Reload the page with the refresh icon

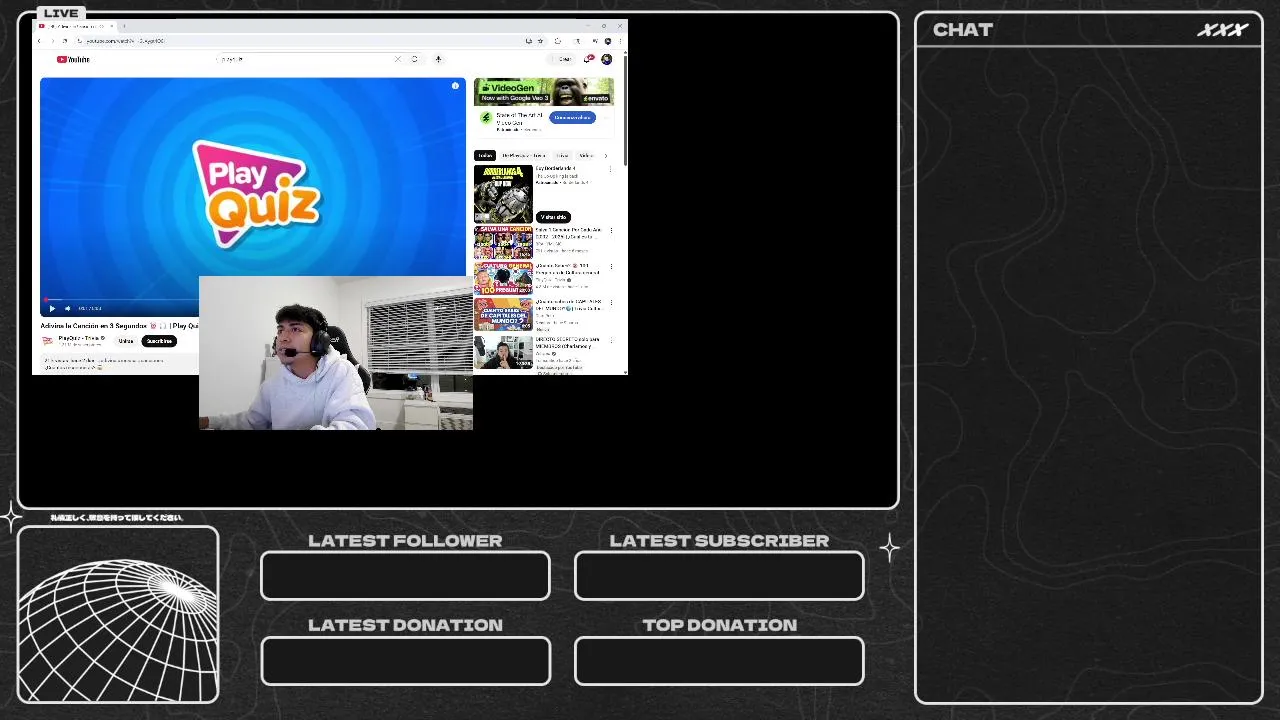[x=65, y=41]
